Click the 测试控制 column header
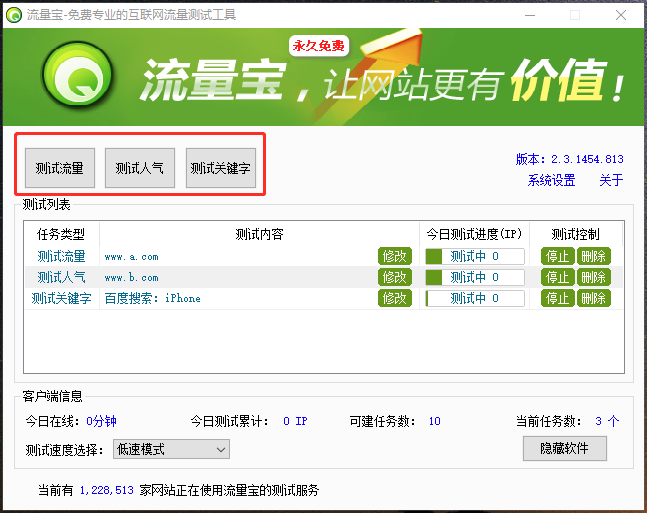The width and height of the screenshot is (647, 513). click(576, 234)
